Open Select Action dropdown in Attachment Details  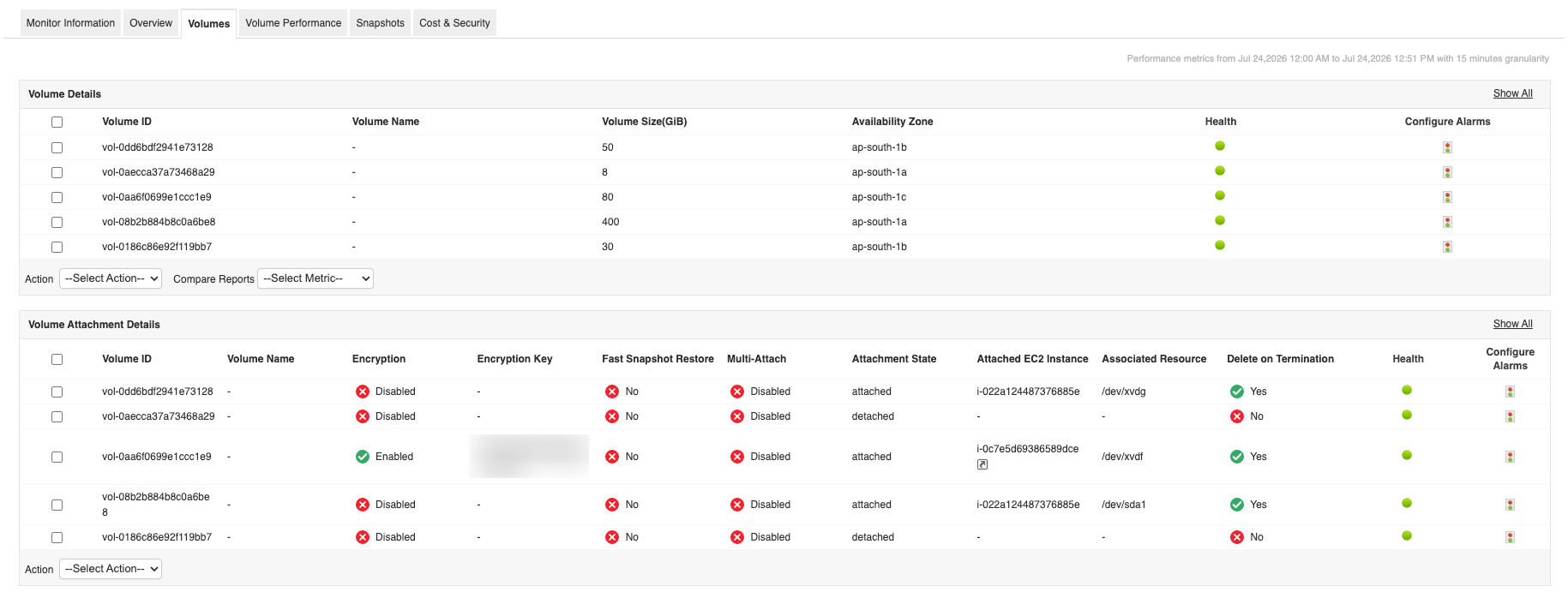tap(111, 569)
